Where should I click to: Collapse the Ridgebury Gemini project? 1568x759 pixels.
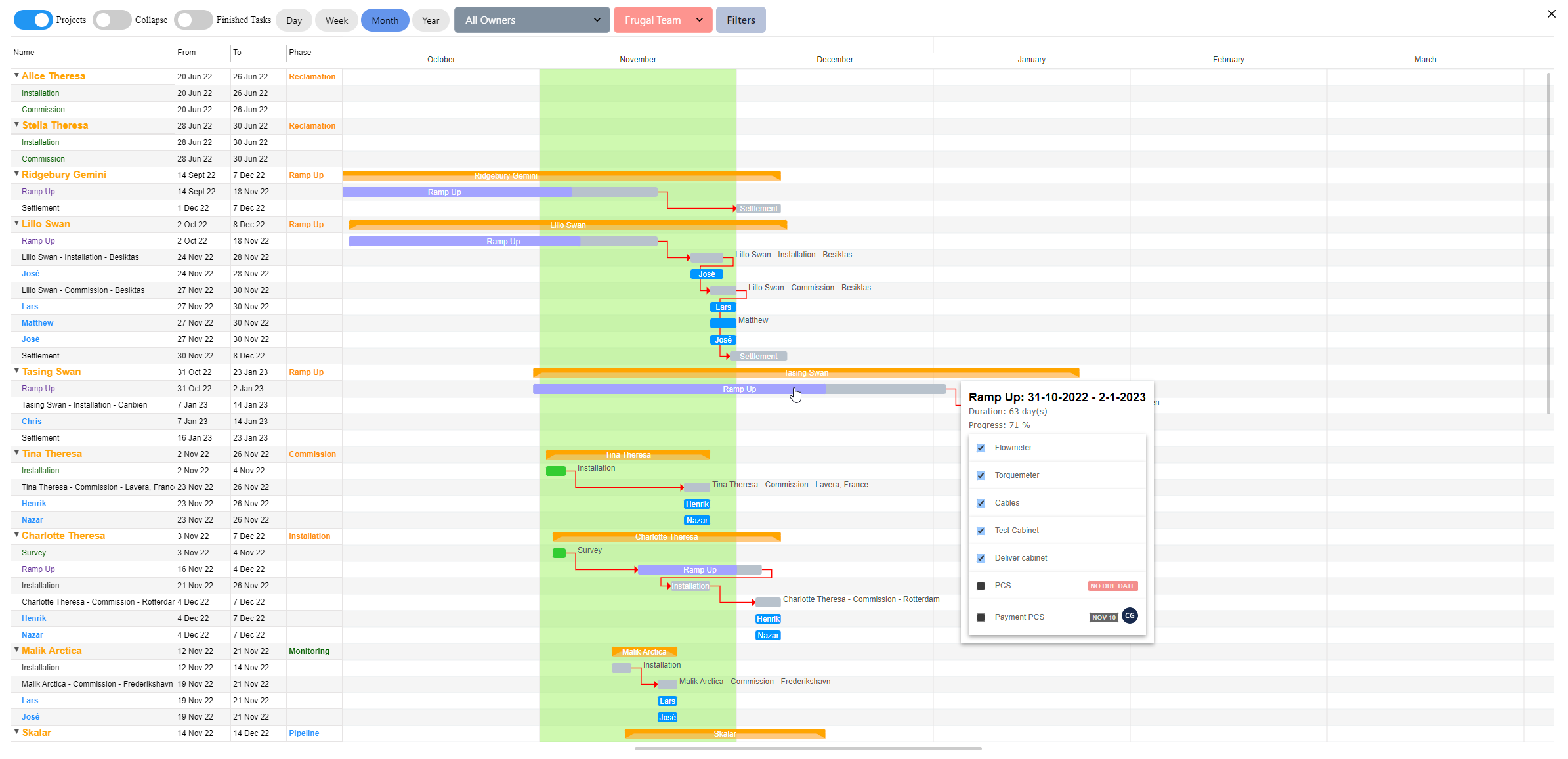16,174
